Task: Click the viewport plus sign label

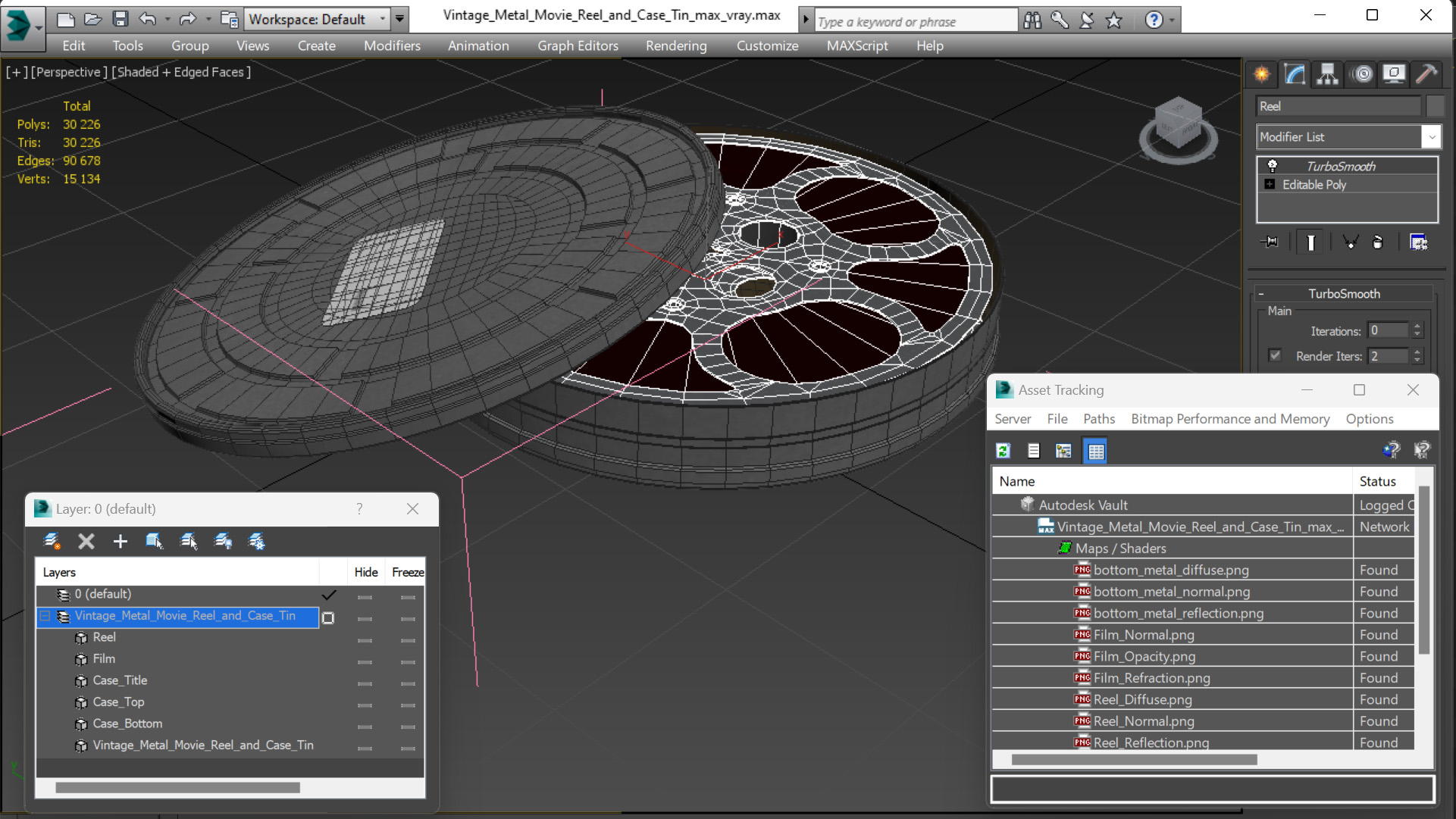Action: click(x=17, y=72)
